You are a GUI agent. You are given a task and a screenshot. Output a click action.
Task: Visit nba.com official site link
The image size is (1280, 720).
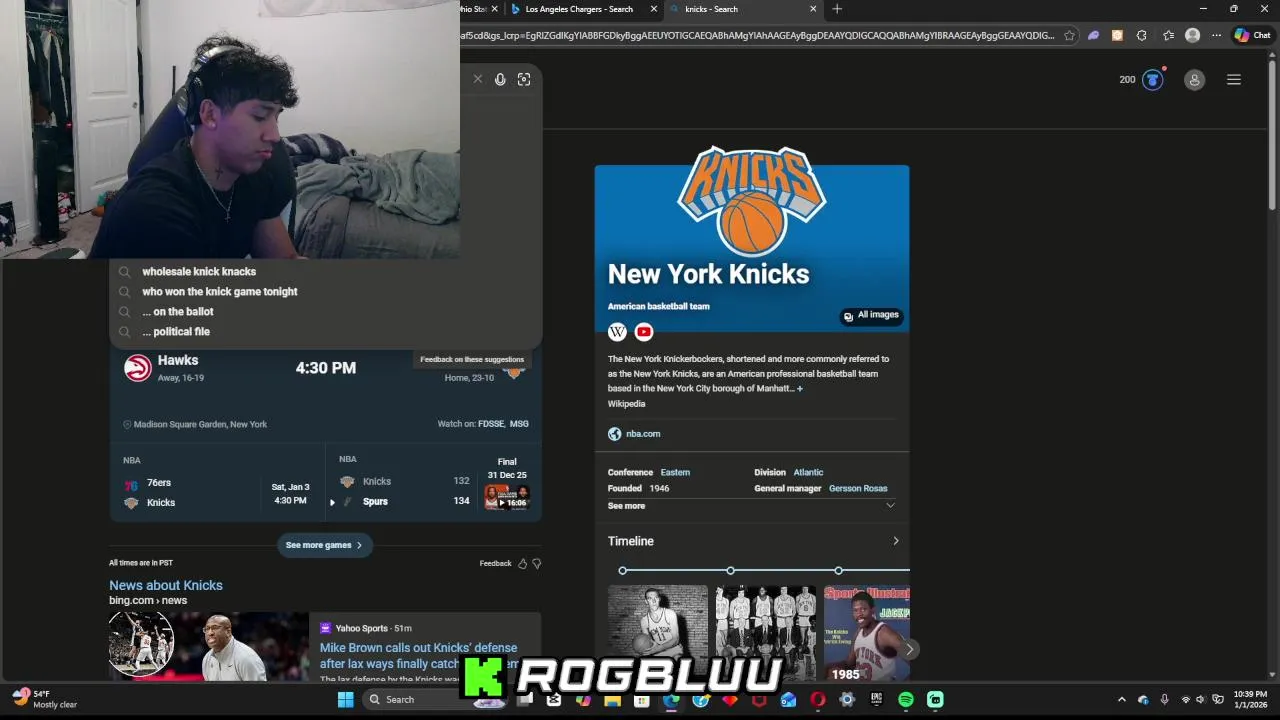pos(643,434)
